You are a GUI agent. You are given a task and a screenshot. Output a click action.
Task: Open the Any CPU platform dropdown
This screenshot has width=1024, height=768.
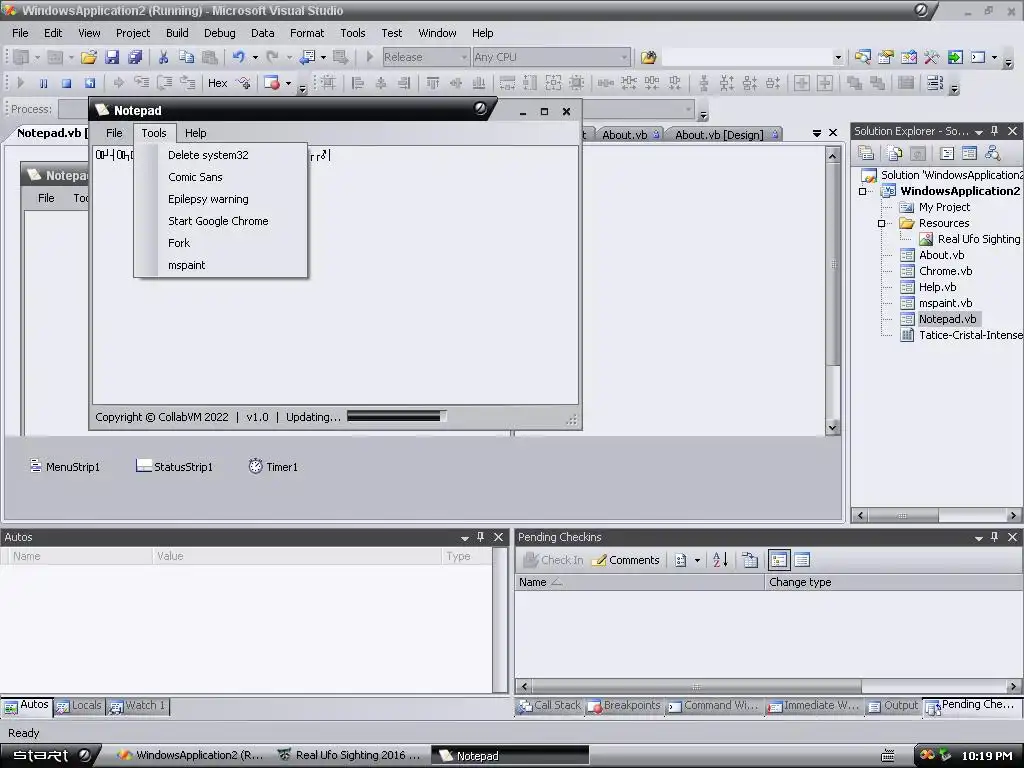coord(624,57)
